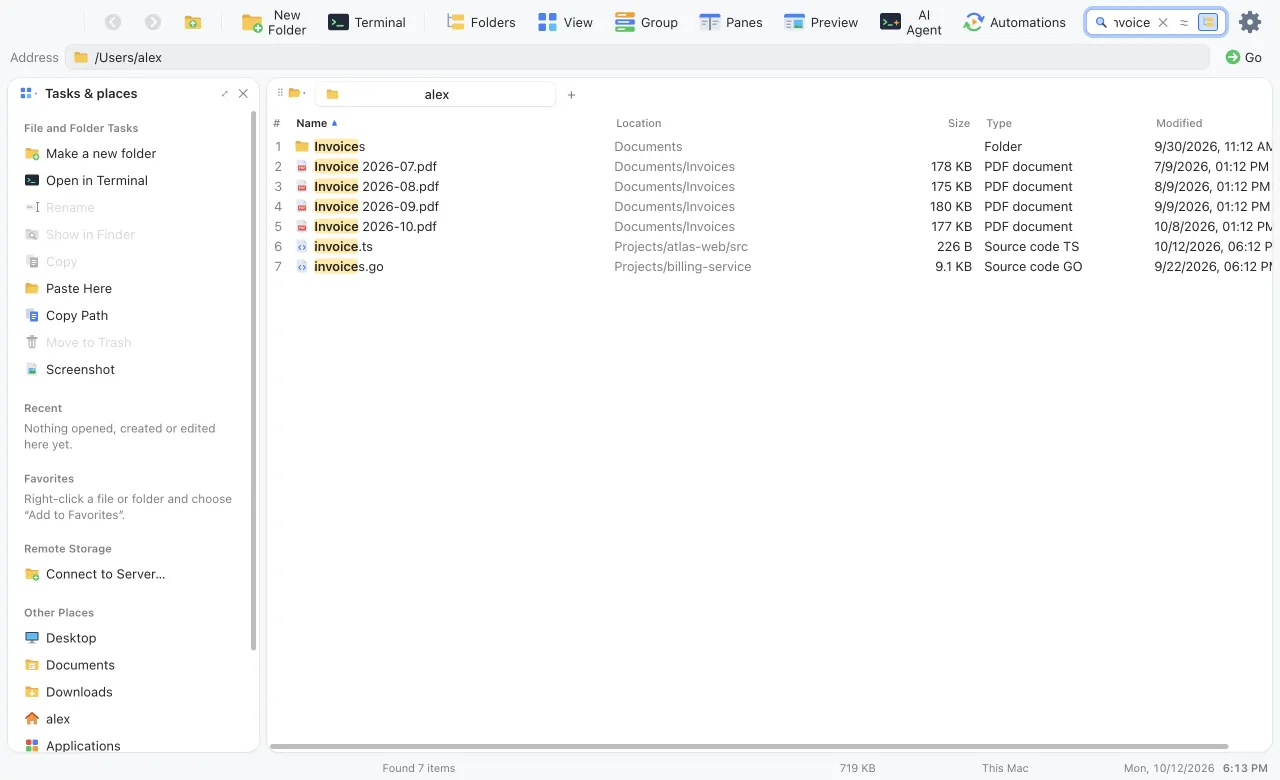Go forward with the right arrow button

click(153, 22)
